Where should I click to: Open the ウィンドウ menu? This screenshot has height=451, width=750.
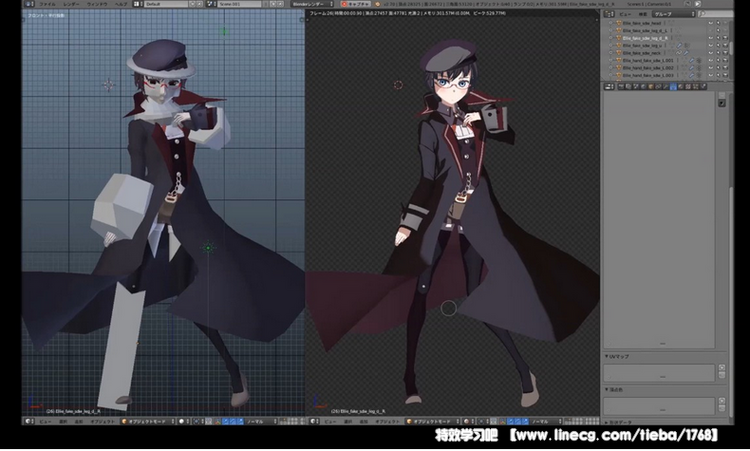97,4
